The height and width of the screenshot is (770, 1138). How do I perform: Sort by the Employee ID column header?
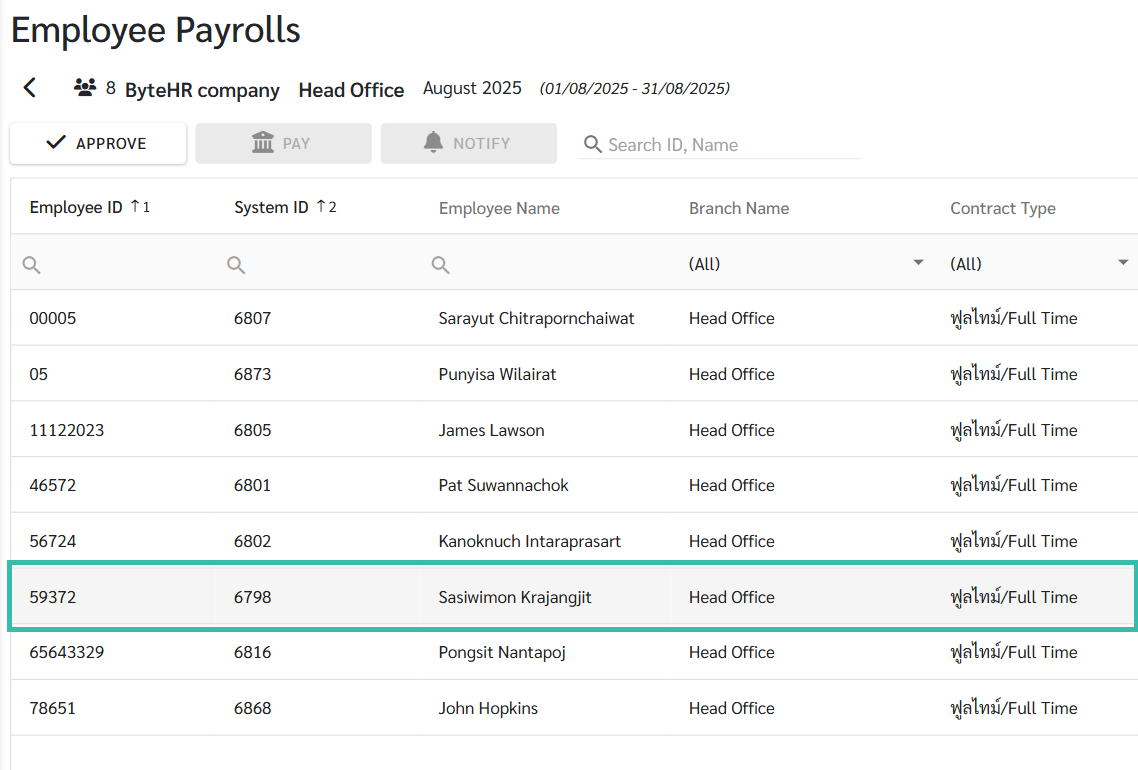pos(76,208)
